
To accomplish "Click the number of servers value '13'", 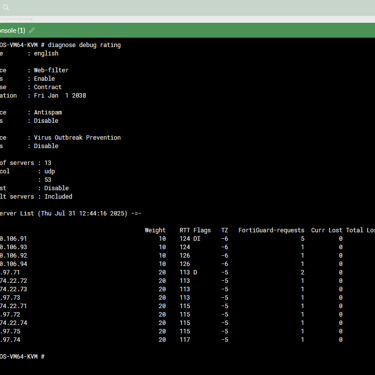I will click(x=48, y=163).
